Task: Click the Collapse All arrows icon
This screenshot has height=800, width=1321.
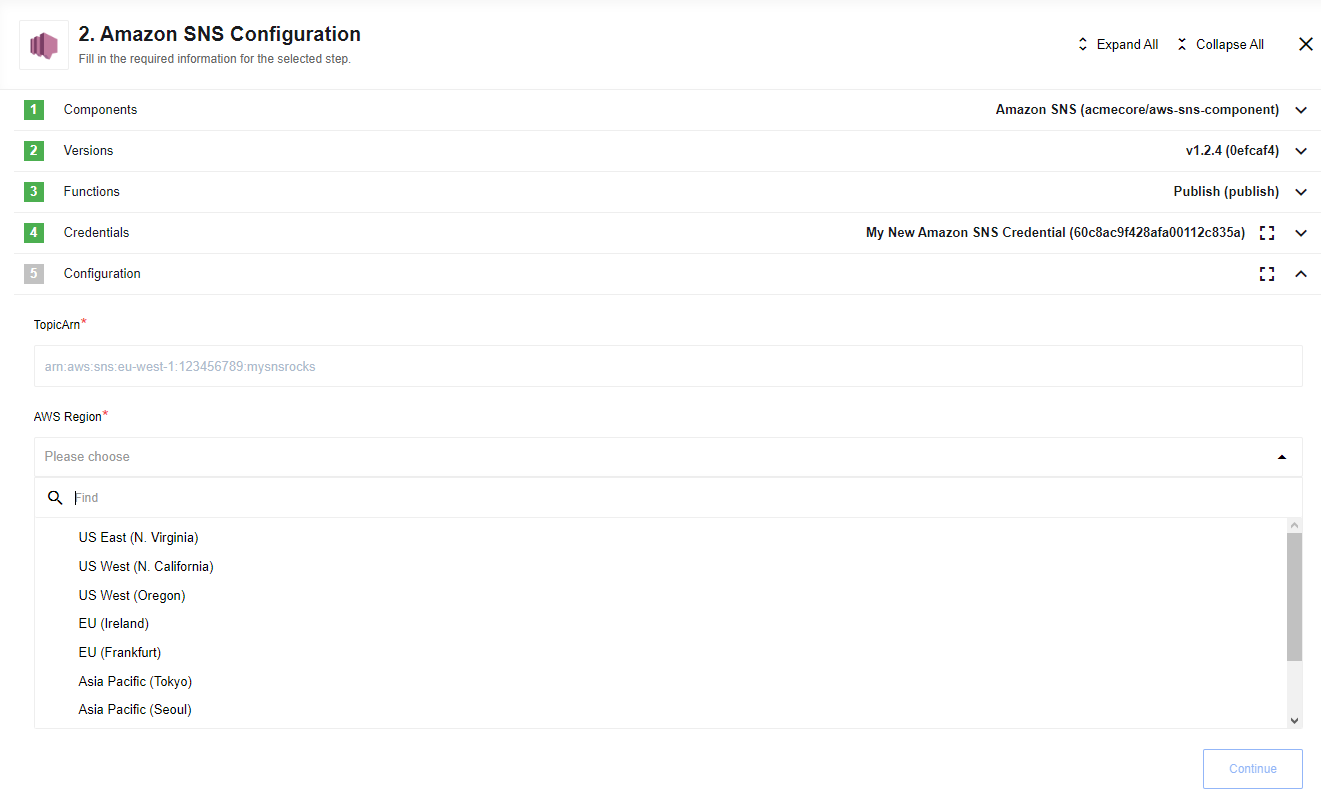Action: pos(1182,45)
